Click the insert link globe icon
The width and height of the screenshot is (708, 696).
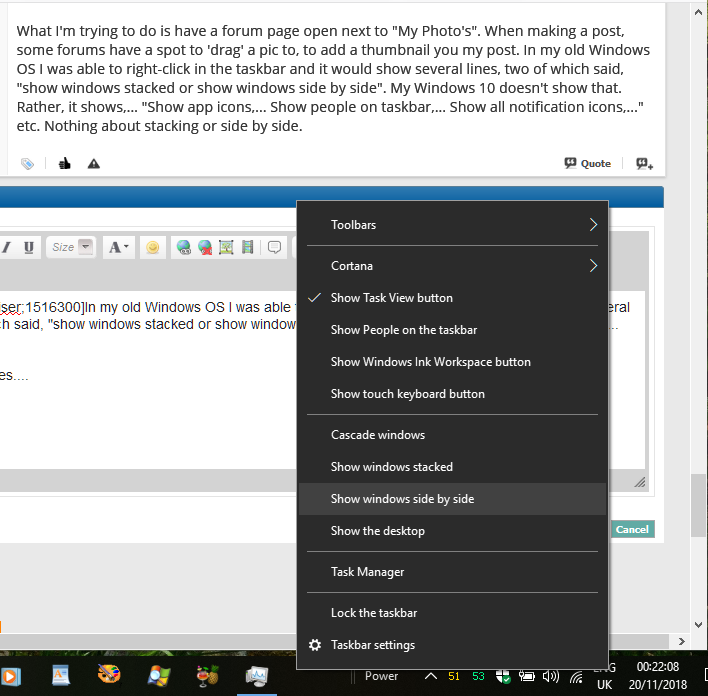[x=183, y=247]
